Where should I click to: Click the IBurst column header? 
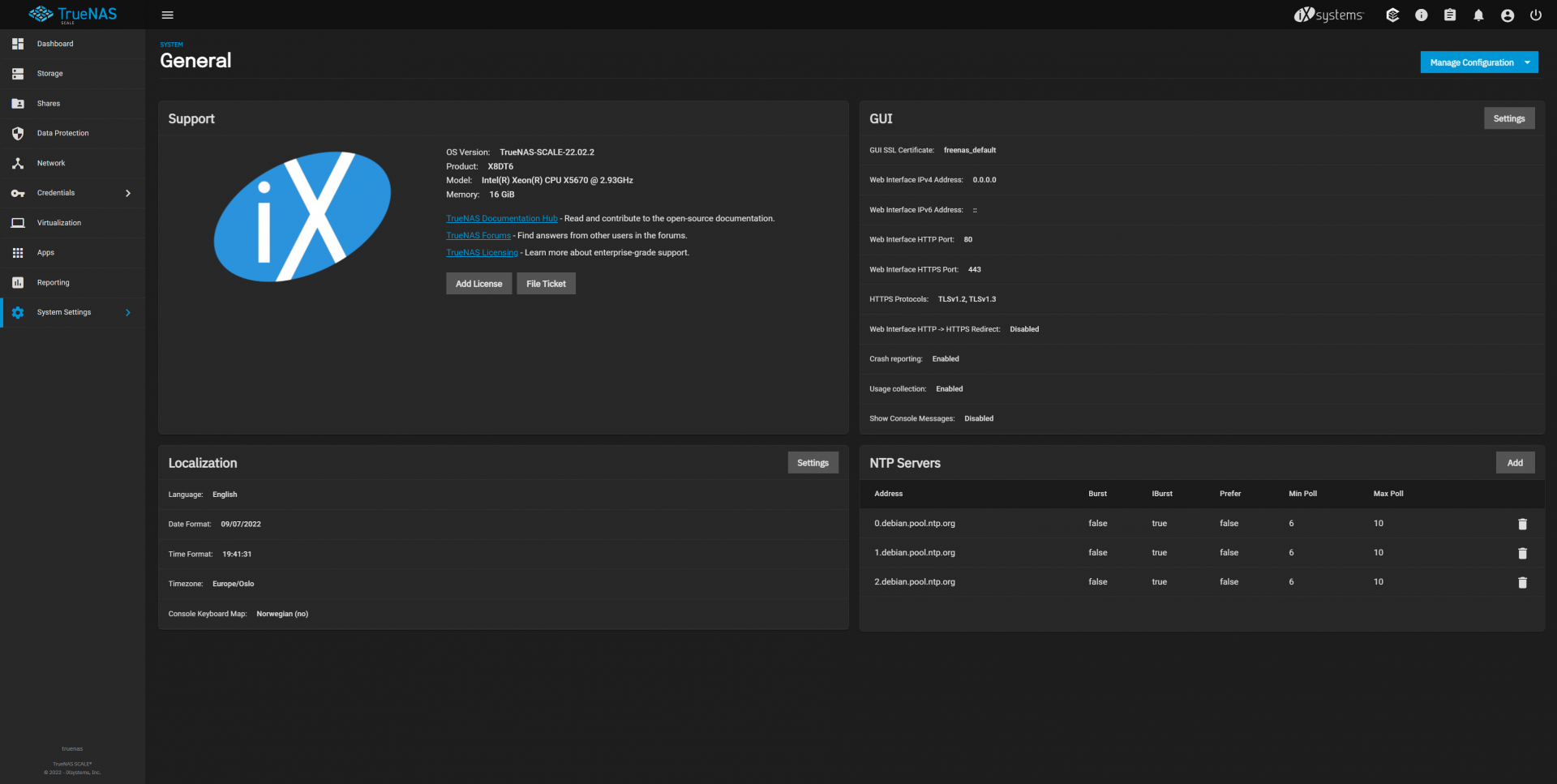1162,494
